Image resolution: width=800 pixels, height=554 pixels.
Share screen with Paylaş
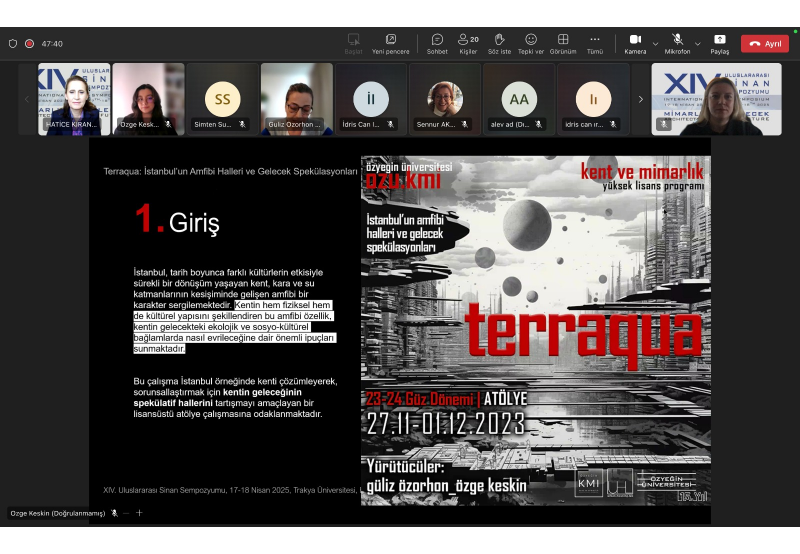coord(719,44)
